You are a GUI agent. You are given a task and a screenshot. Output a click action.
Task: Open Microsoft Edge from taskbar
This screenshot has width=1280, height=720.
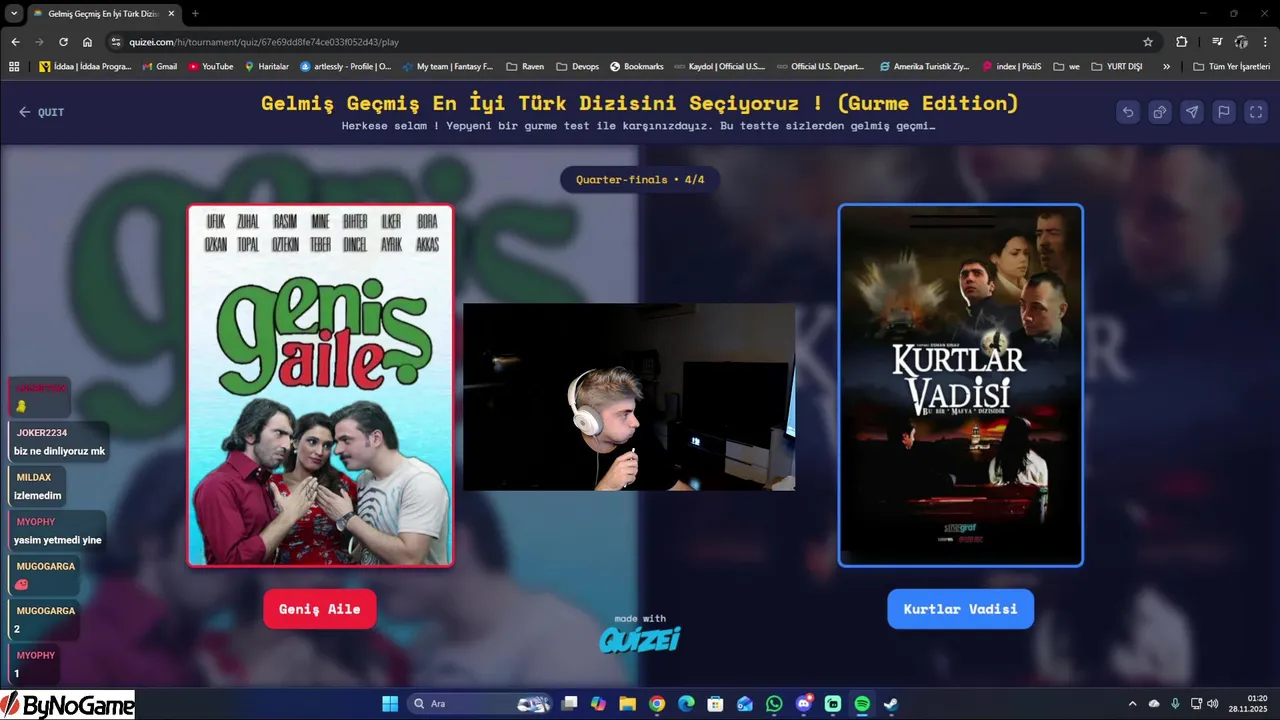(686, 704)
